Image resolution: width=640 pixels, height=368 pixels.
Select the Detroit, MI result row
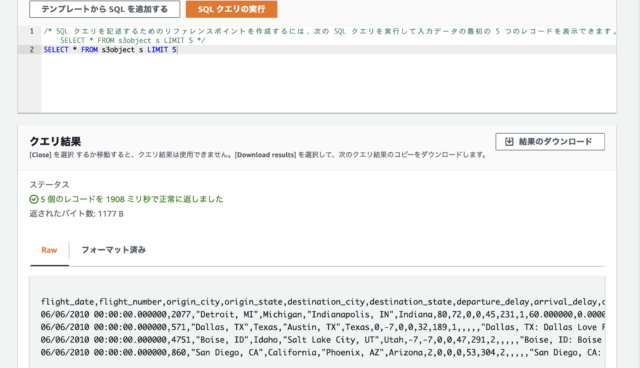323,314
